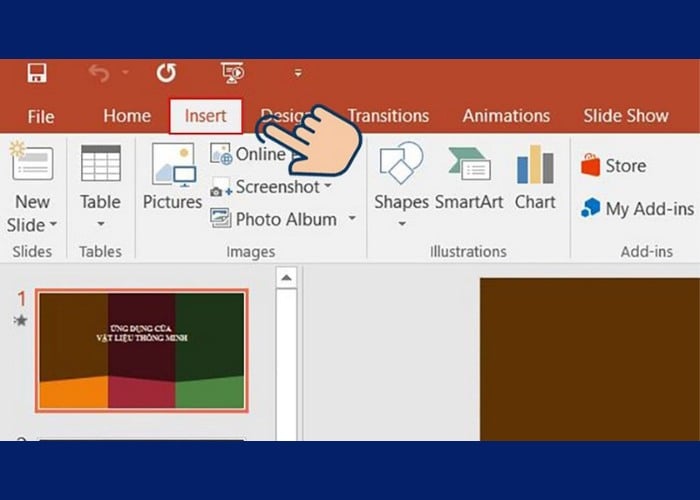Open the Store add-ins button

point(614,166)
